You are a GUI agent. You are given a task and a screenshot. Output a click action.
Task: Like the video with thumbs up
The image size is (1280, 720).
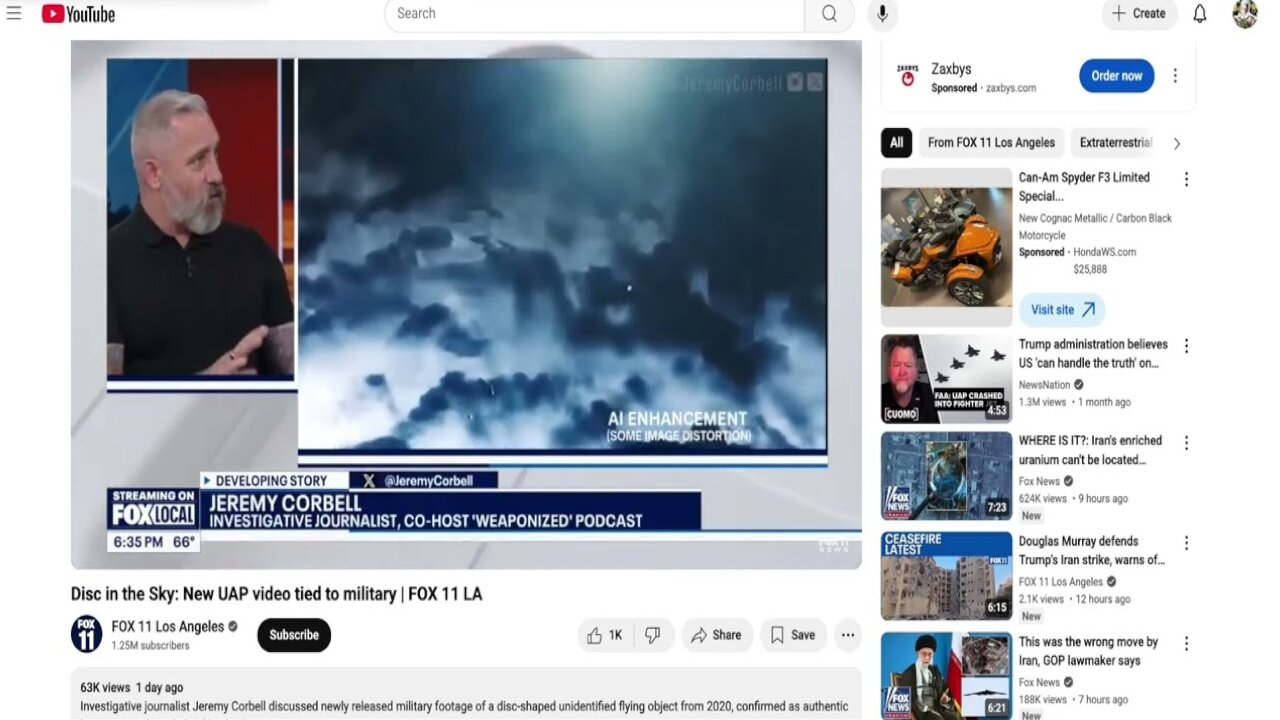(605, 635)
